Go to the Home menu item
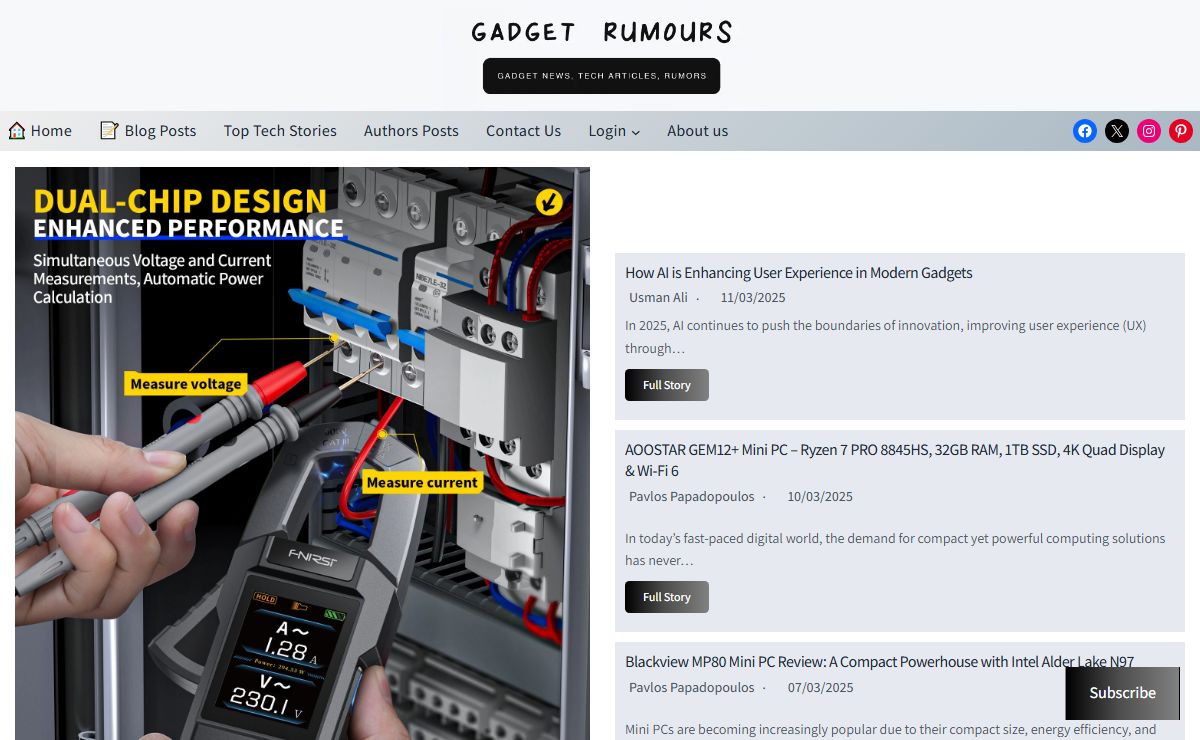The image size is (1200, 740). (x=51, y=131)
